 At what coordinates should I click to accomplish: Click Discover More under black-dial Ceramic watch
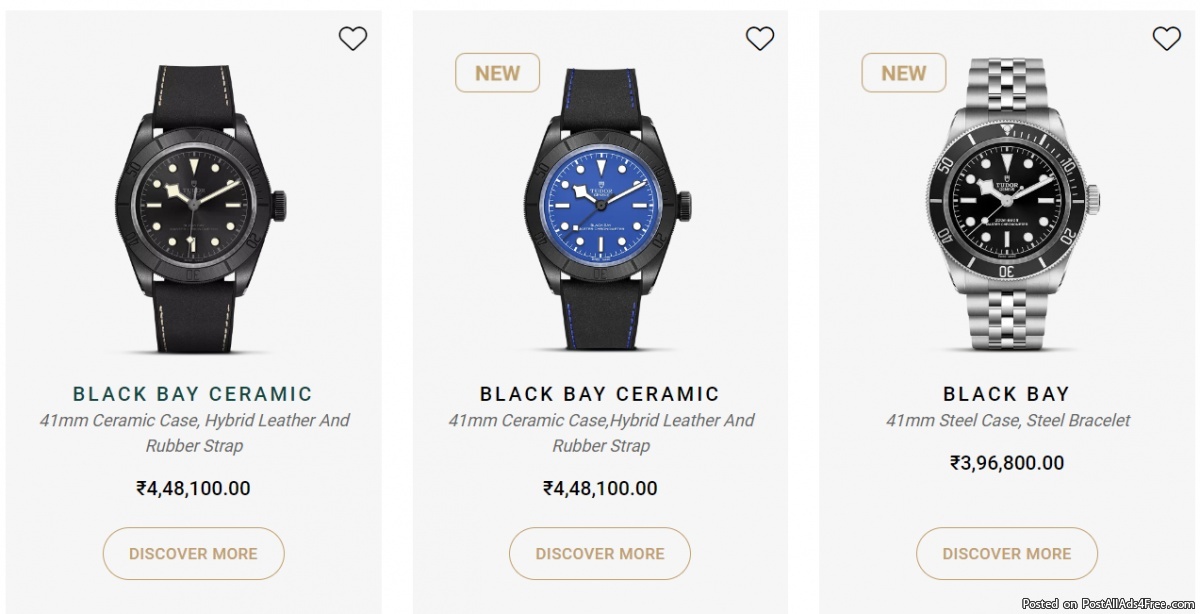(x=193, y=553)
